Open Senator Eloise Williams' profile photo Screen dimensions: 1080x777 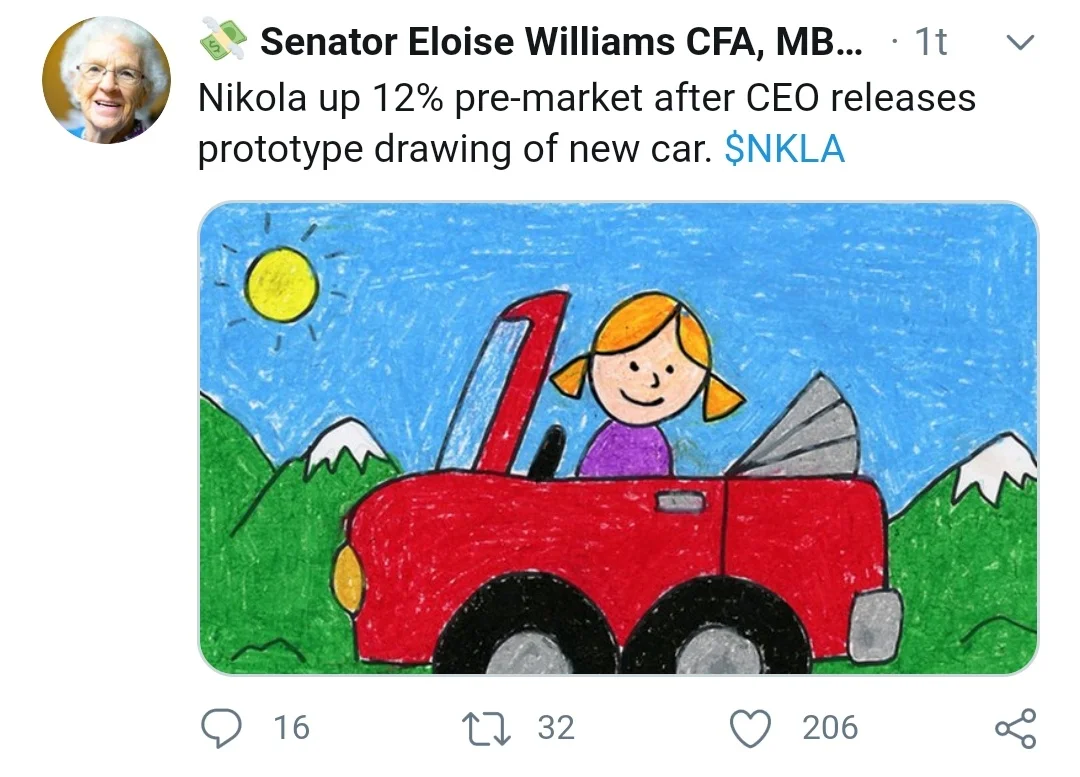coord(106,80)
